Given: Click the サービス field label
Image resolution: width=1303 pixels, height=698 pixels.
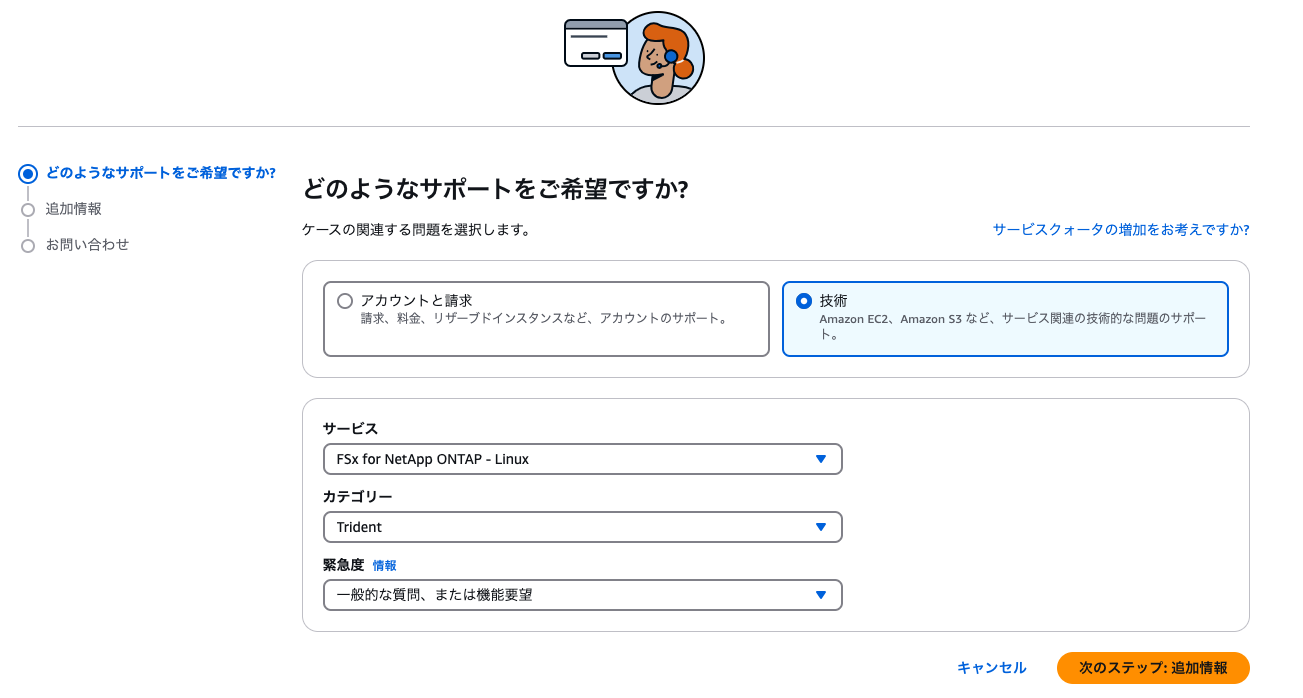Looking at the screenshot, I should point(351,428).
